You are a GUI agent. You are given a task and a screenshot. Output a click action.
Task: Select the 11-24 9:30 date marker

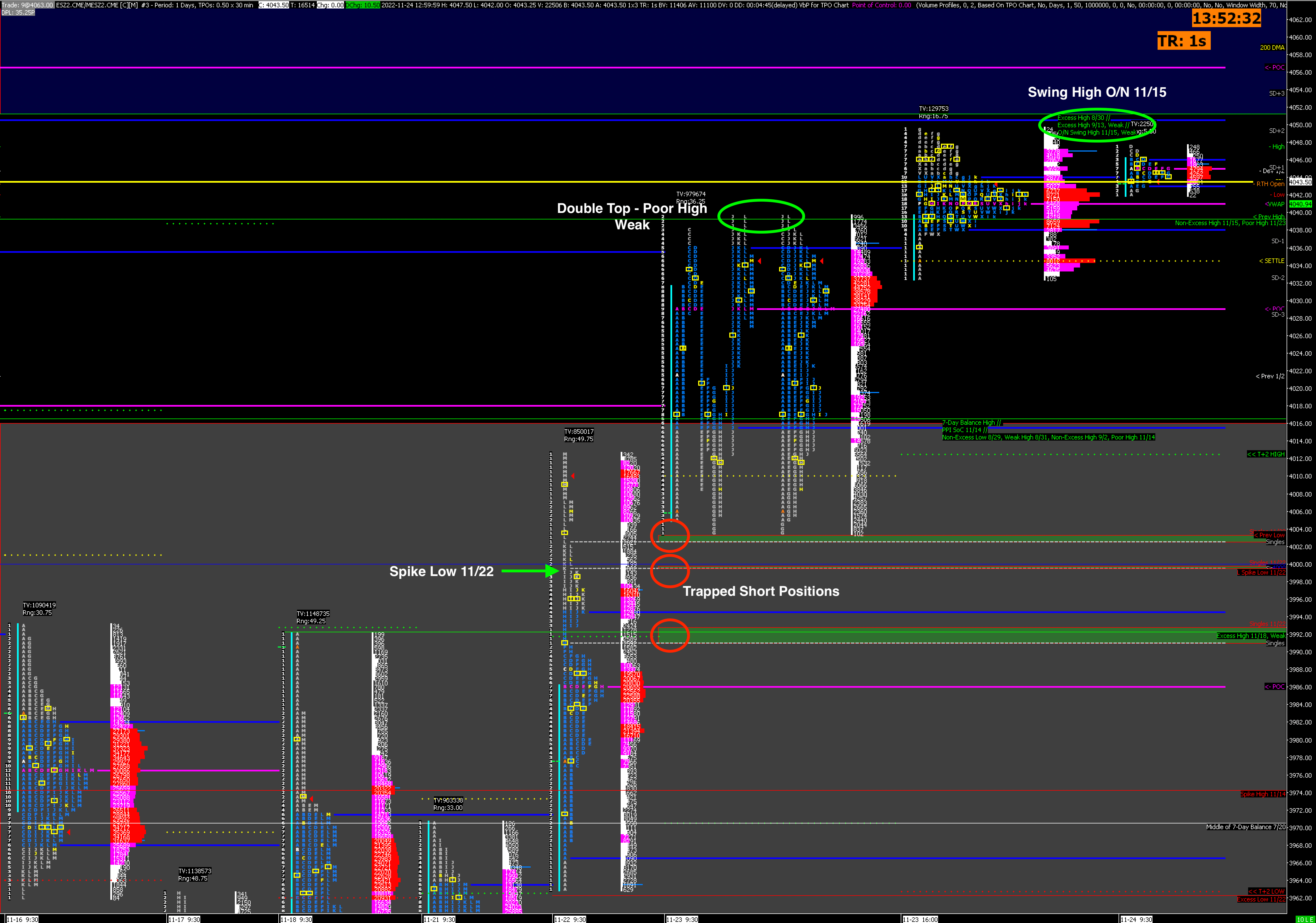(1136, 919)
